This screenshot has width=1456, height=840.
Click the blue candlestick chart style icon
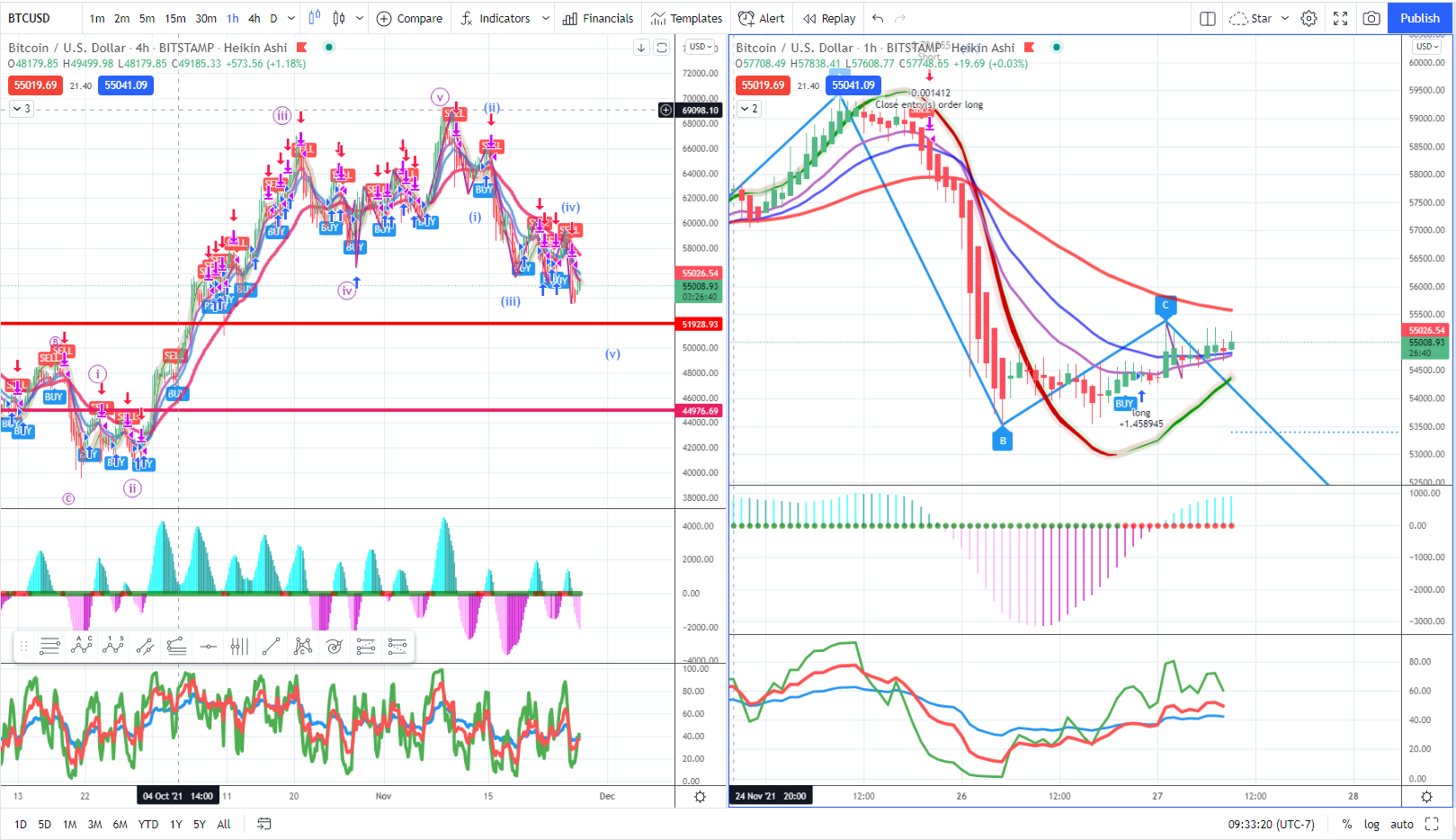[314, 18]
